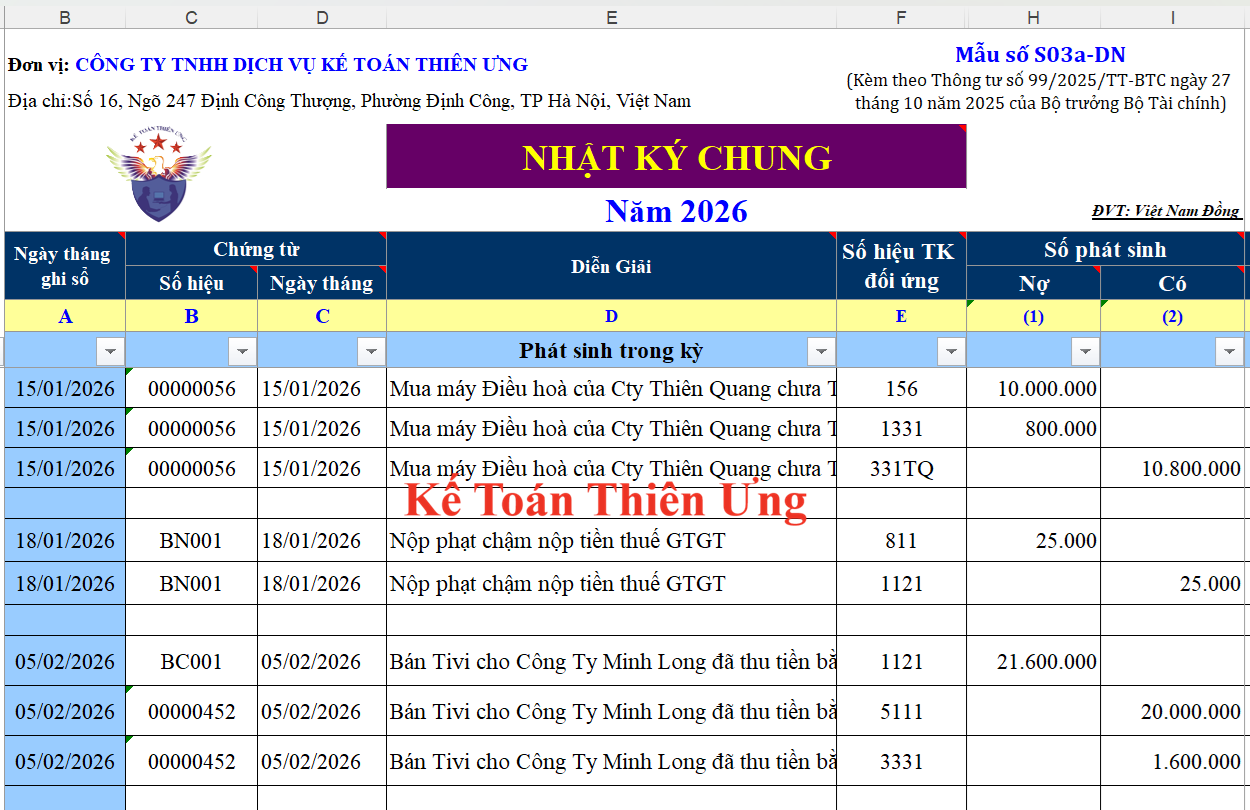Screen dimensions: 1250x810
Task: Click the 21.600.000 debit amount cell
Action: [x=1033, y=661]
